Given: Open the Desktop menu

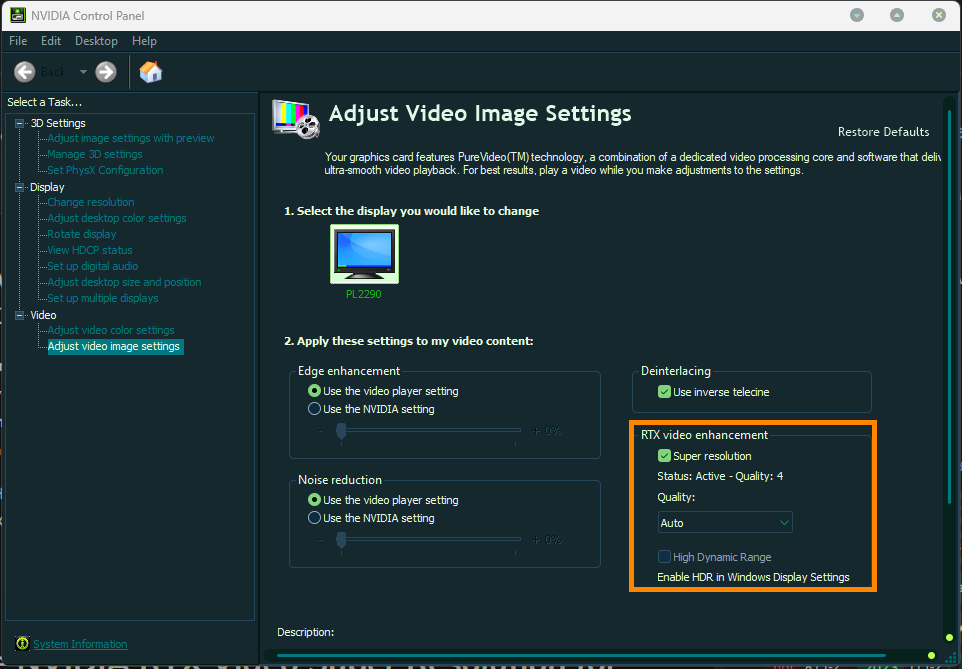Looking at the screenshot, I should point(96,41).
